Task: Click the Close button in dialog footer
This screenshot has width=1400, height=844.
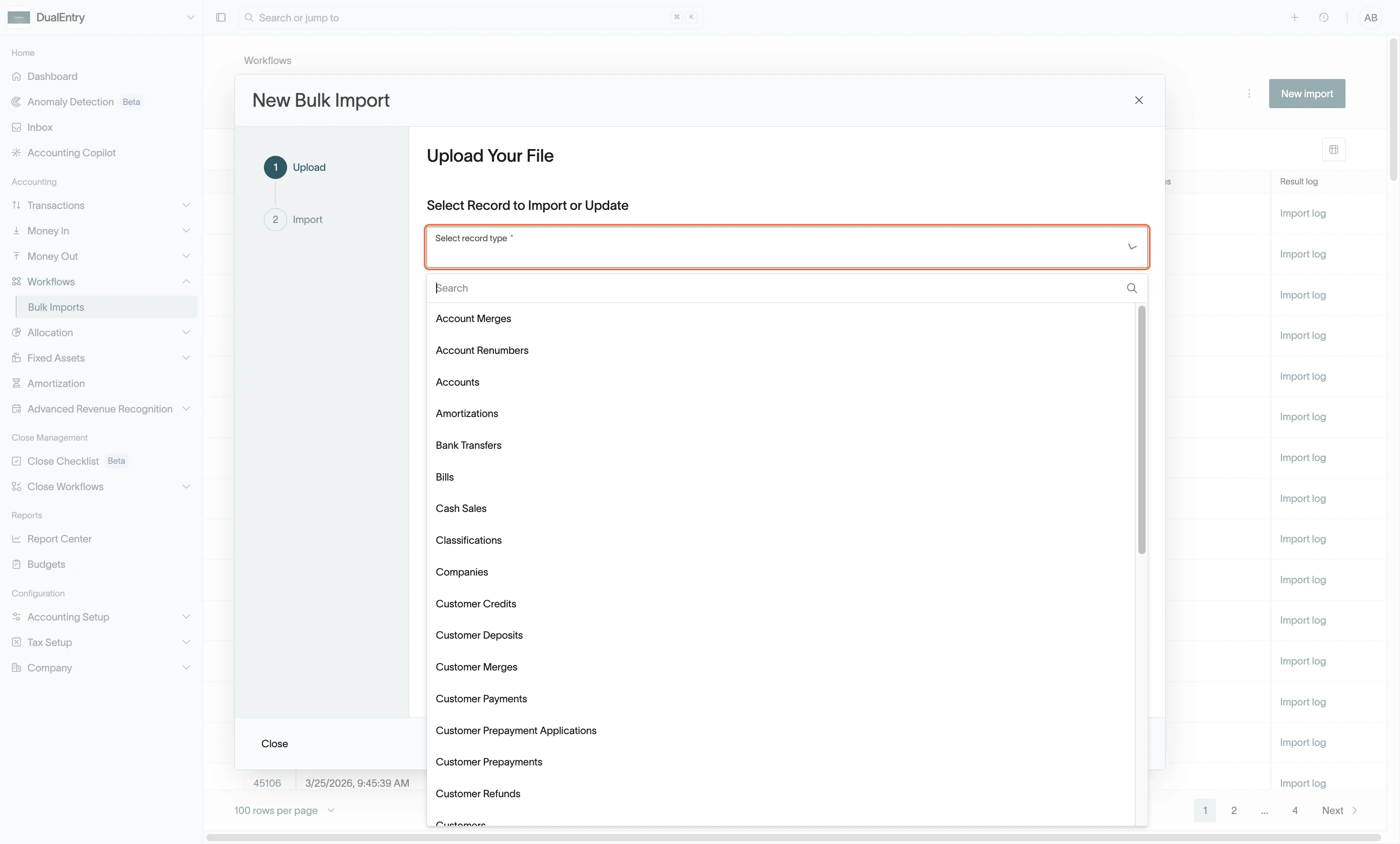Action: coord(274,744)
